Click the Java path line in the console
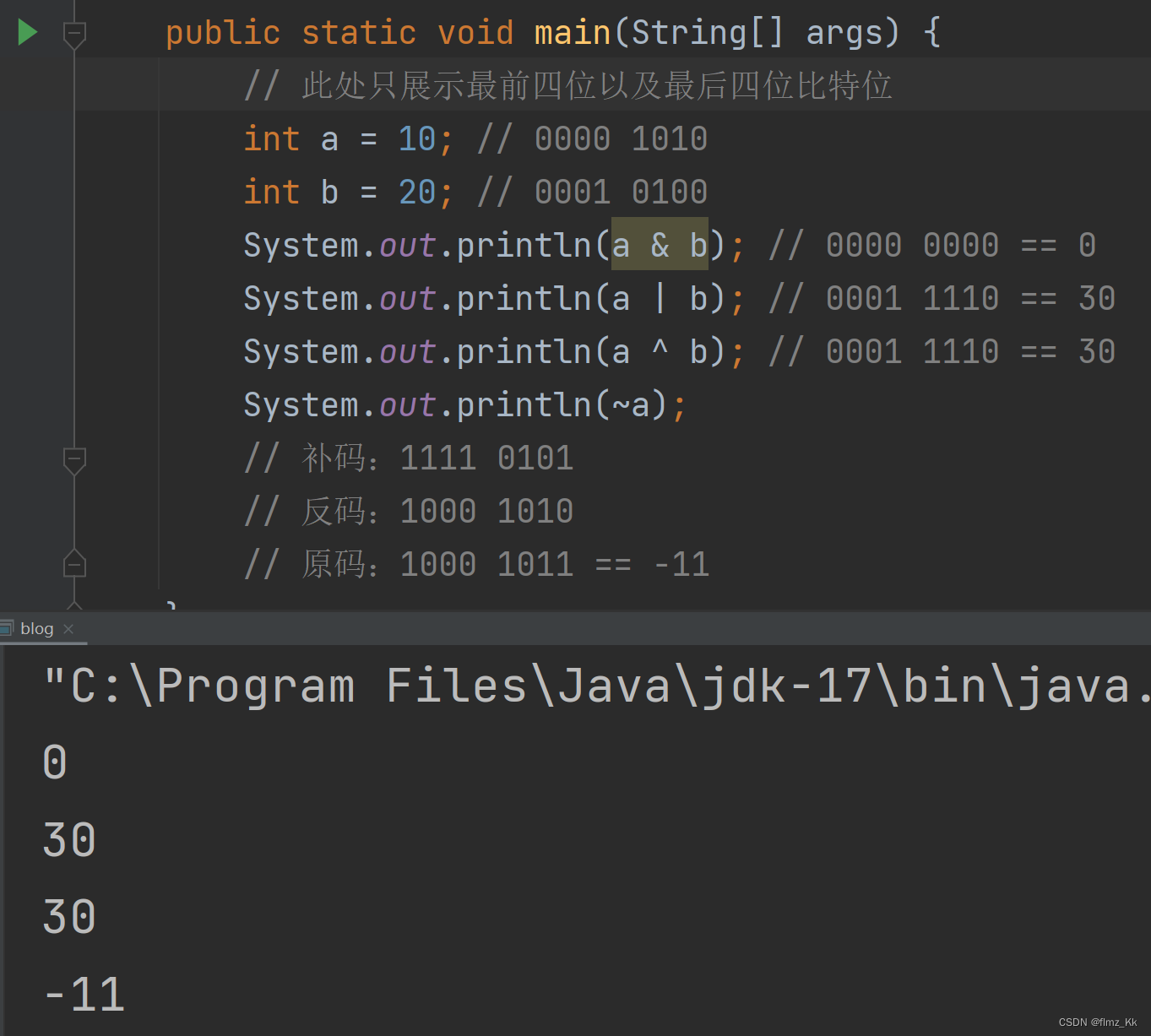This screenshot has width=1151, height=1036. click(596, 686)
